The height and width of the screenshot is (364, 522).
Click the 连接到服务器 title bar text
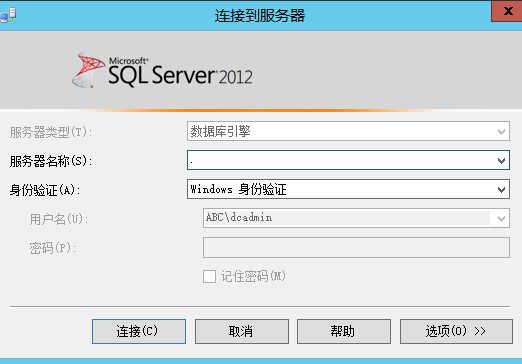(x=260, y=15)
